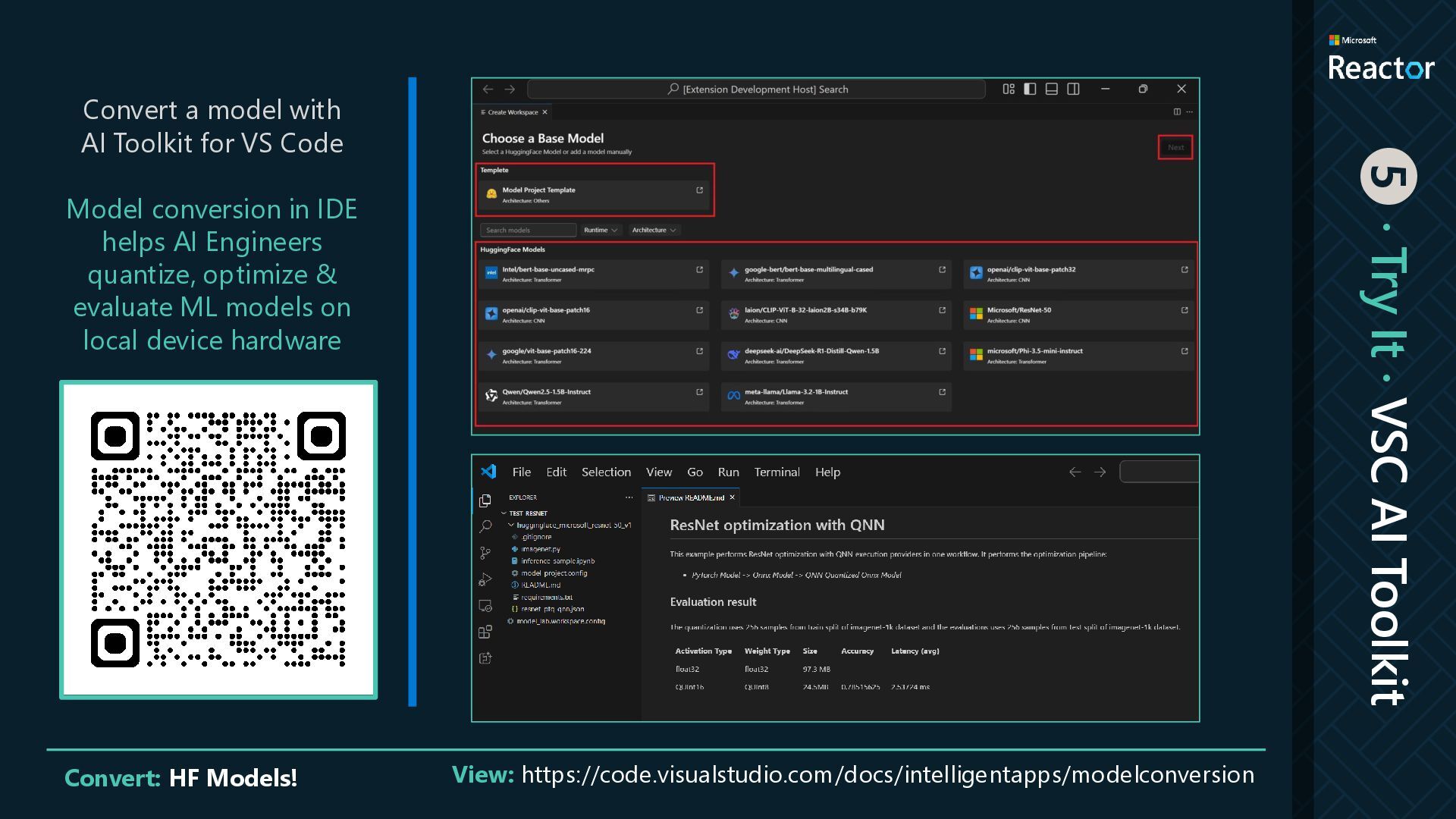Click the VS Code logo beside File
This screenshot has width=1456, height=819.
[488, 472]
